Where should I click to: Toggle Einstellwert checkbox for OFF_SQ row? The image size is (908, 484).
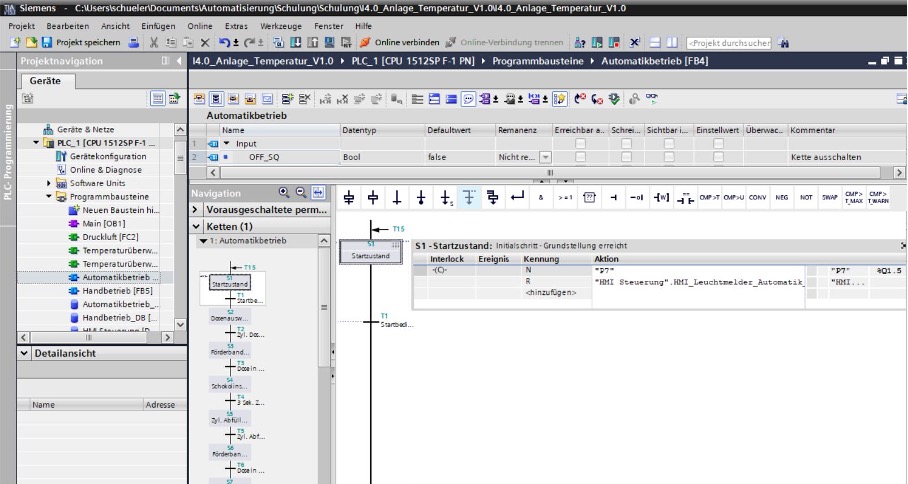click(718, 157)
